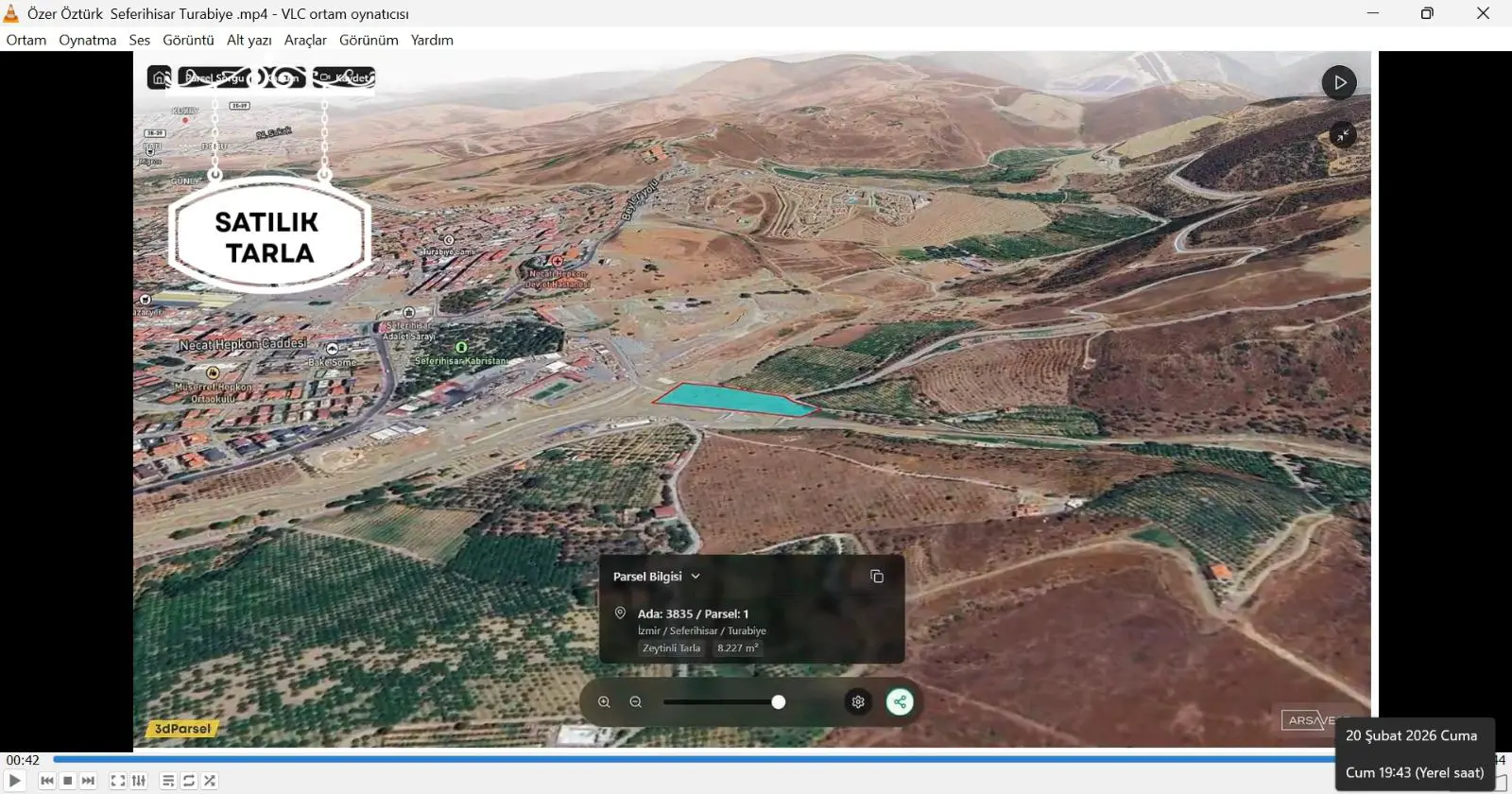The image size is (1512, 794).
Task: Click the 00:42 elapsed time label
Action: click(23, 760)
